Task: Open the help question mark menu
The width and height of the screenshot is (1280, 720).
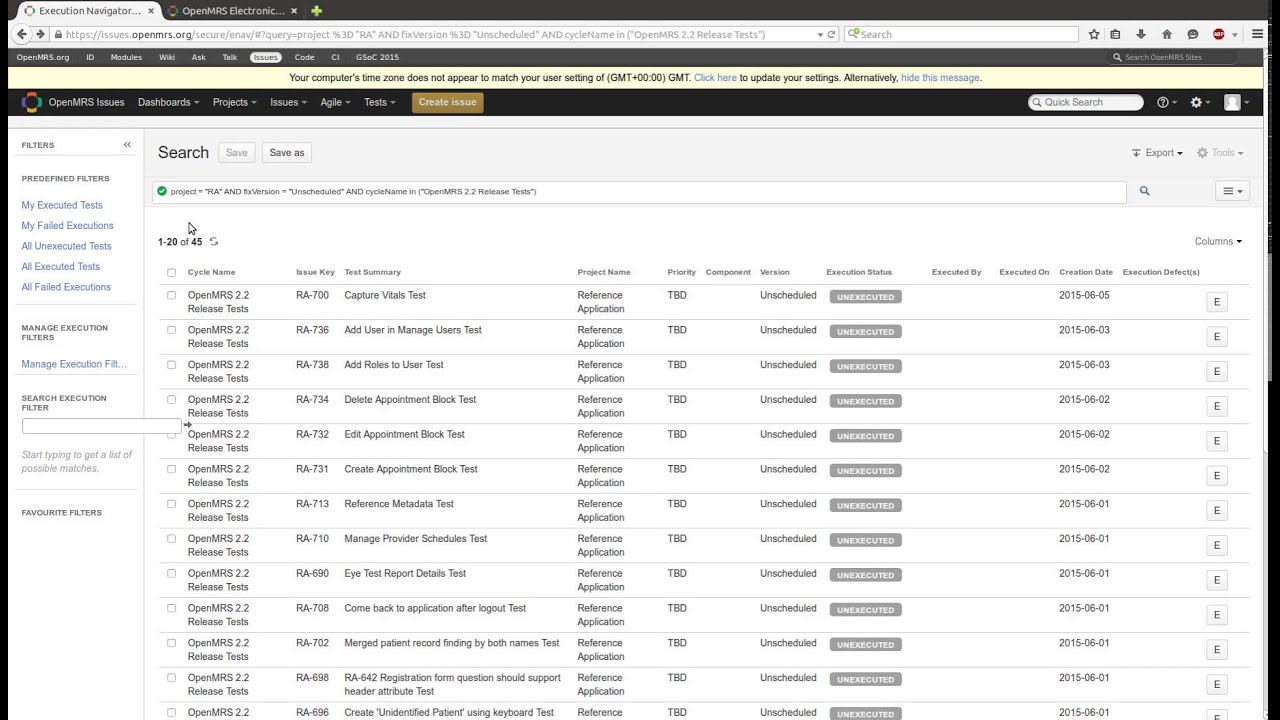Action: [x=1166, y=102]
